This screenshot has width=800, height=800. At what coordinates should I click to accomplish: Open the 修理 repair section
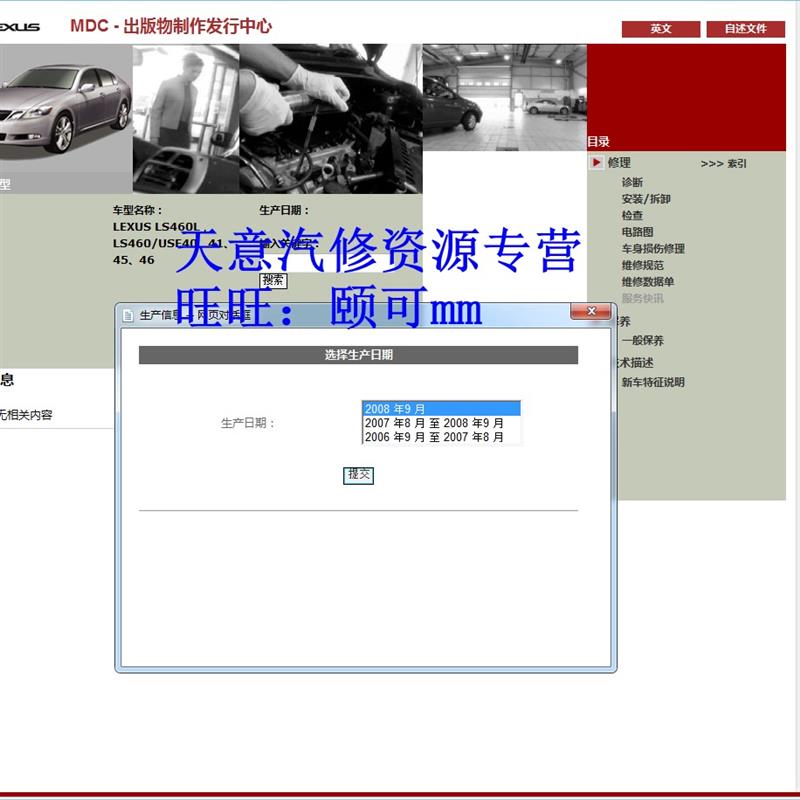coord(619,163)
